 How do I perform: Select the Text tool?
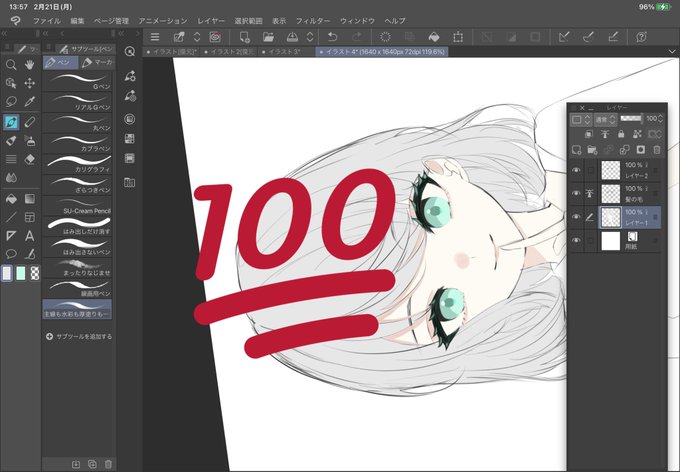click(29, 236)
